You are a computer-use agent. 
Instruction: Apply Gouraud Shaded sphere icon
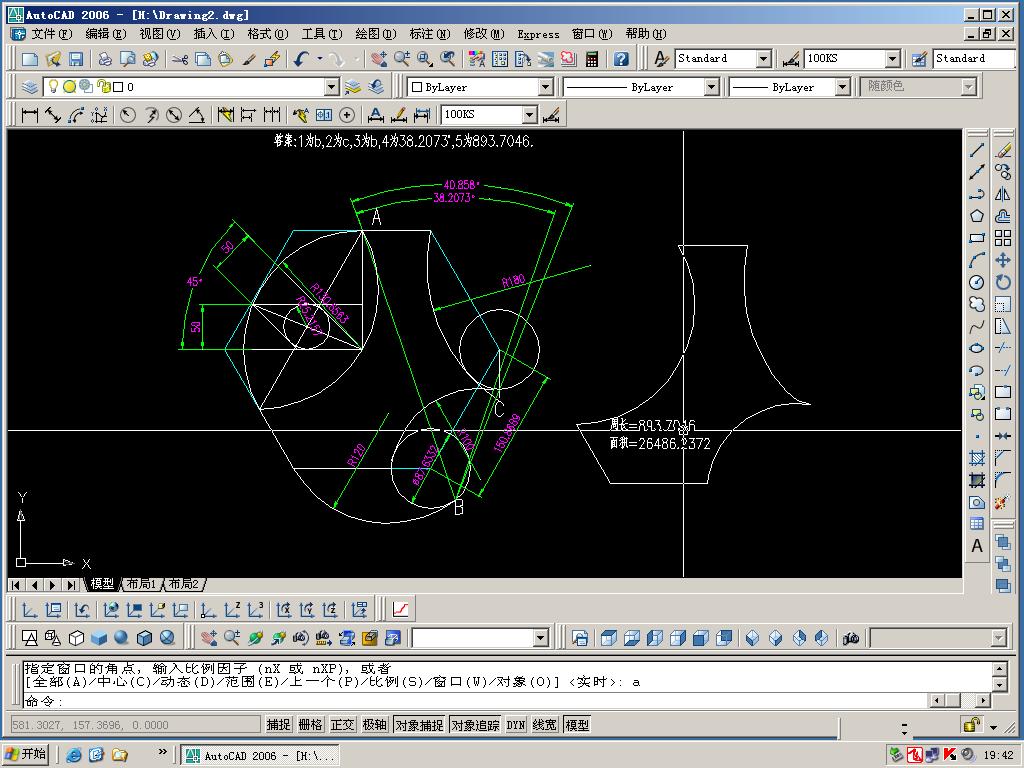pyautogui.click(x=121, y=637)
